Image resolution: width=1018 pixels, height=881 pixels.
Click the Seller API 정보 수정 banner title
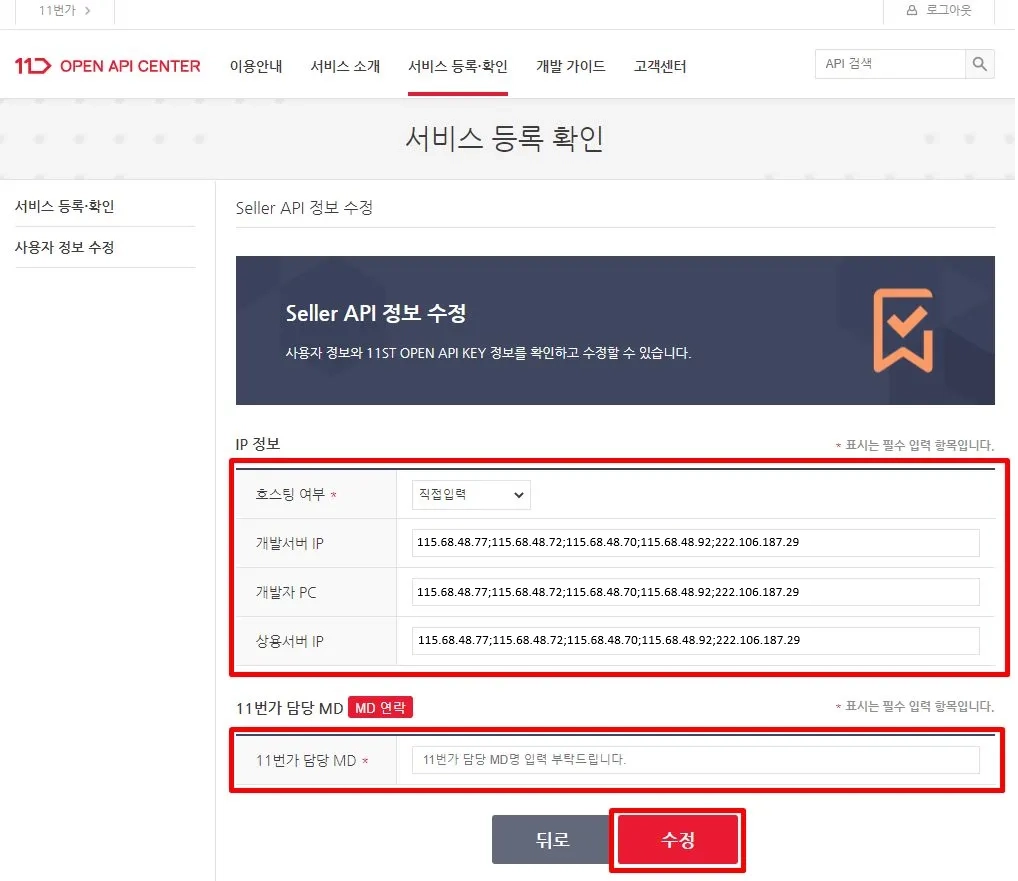click(x=376, y=314)
